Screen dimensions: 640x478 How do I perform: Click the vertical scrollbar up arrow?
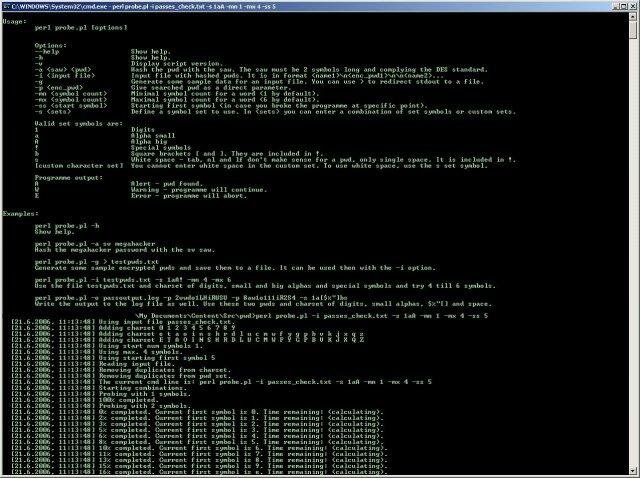[633, 16]
